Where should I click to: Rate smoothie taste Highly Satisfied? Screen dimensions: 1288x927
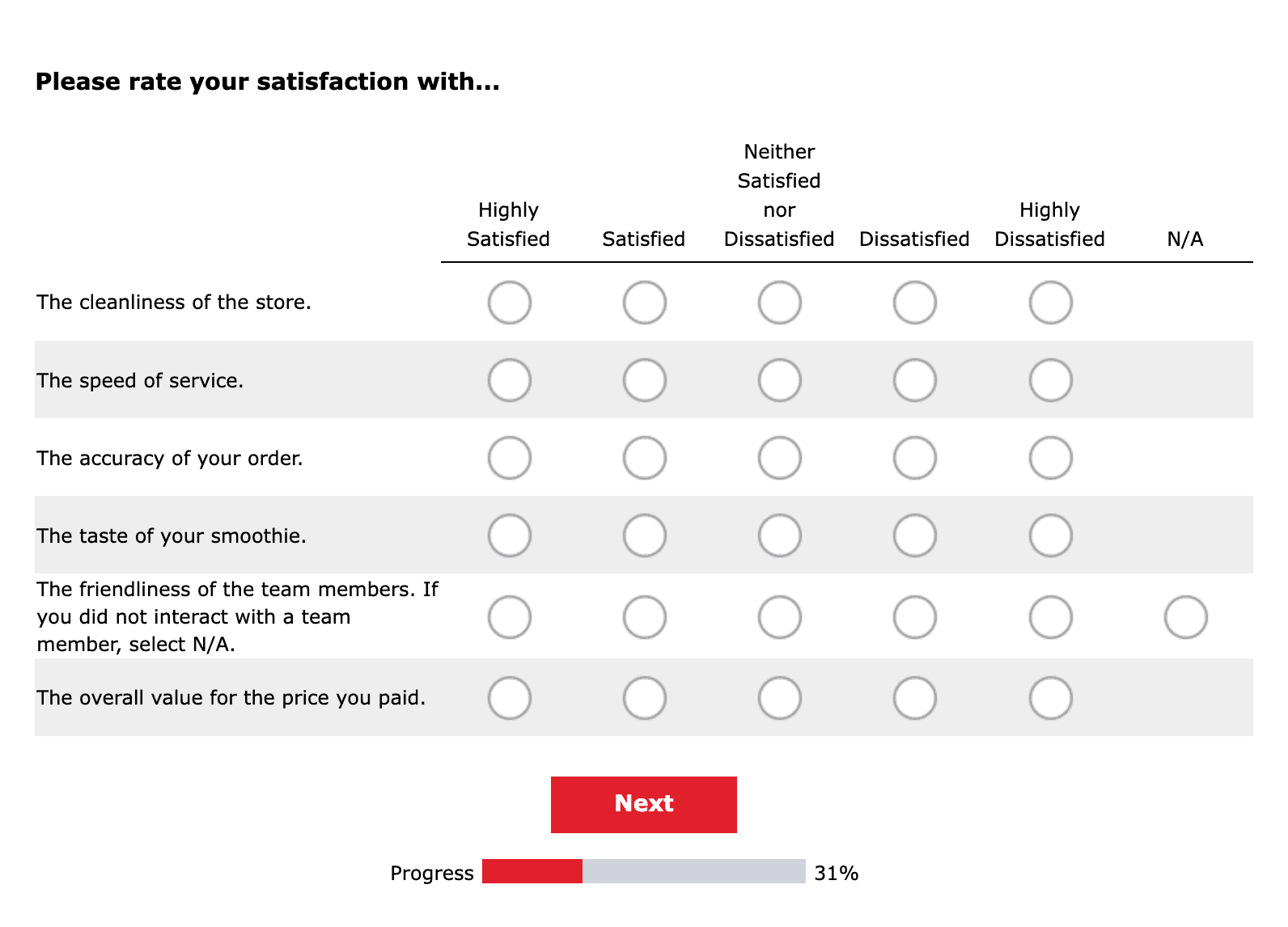click(x=510, y=535)
